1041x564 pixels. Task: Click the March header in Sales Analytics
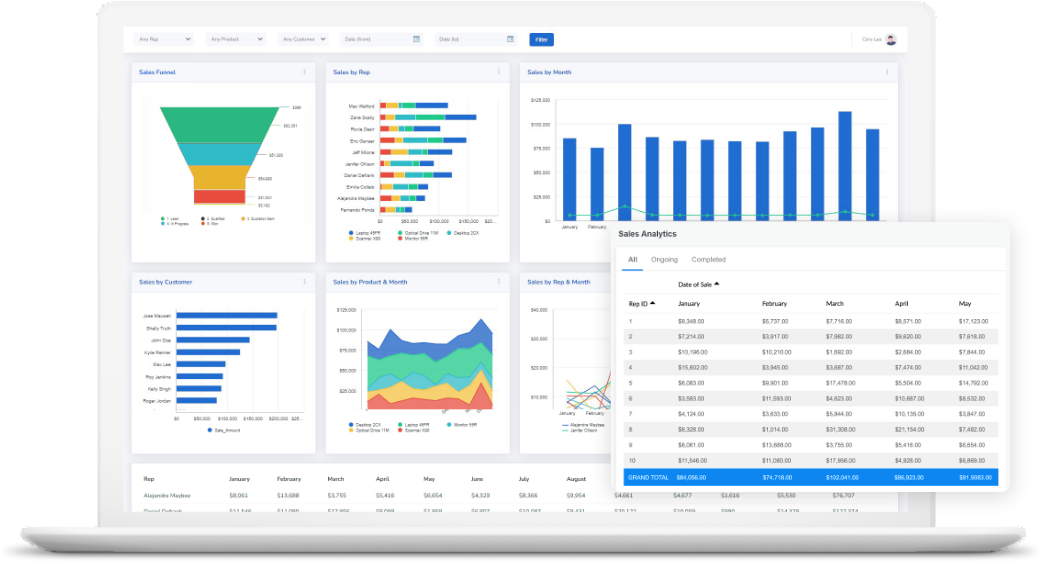pos(835,303)
